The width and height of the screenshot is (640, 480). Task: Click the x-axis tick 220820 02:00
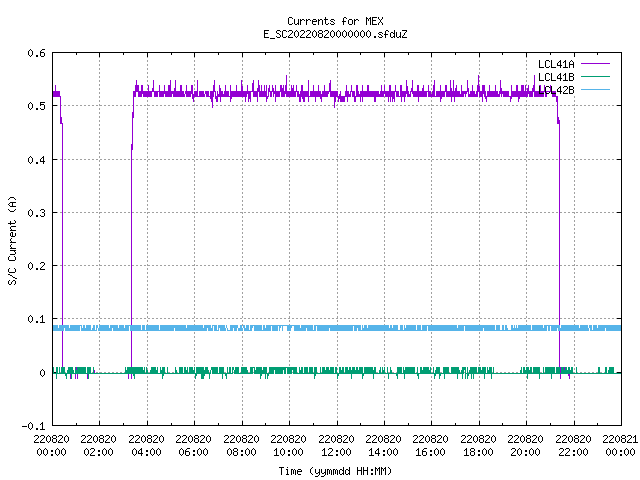[98, 446]
